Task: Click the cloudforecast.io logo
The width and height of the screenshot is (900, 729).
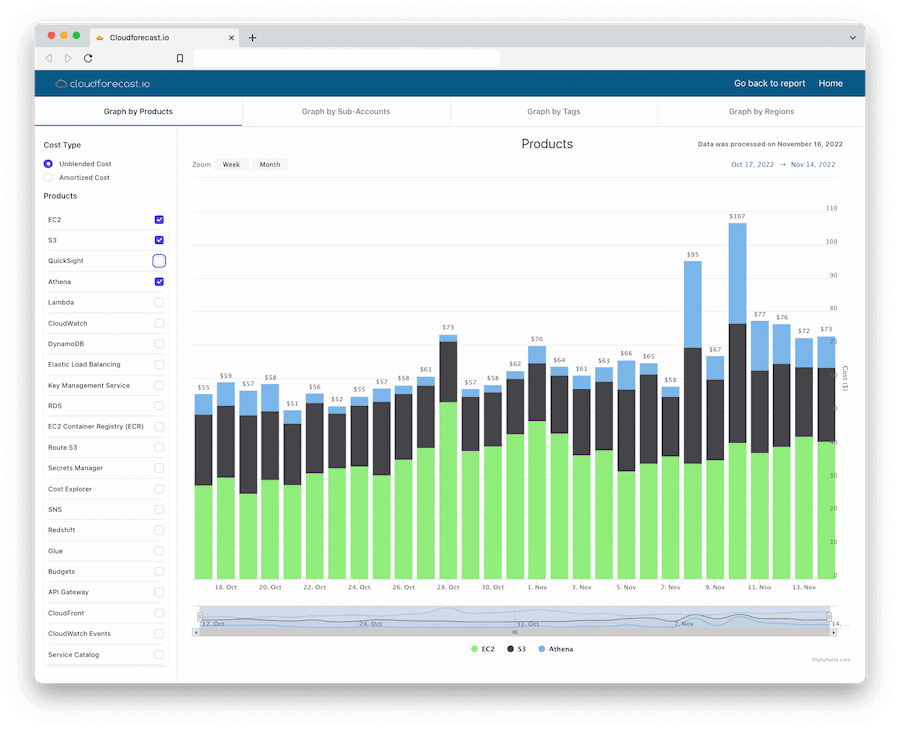Action: (x=102, y=84)
